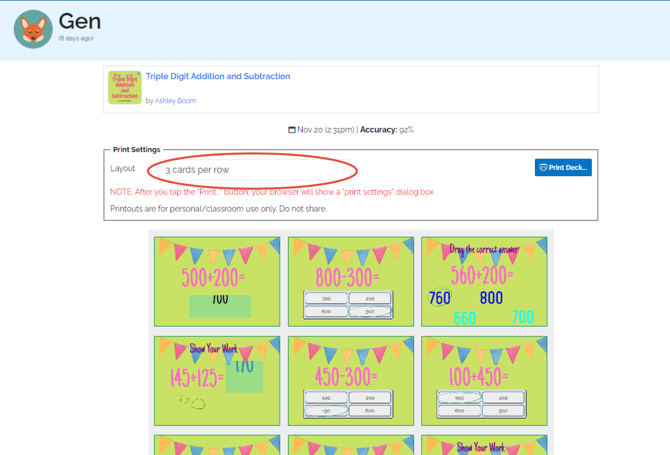Click the green answer box on 145+125 card
This screenshot has height=455, width=670.
tap(244, 377)
